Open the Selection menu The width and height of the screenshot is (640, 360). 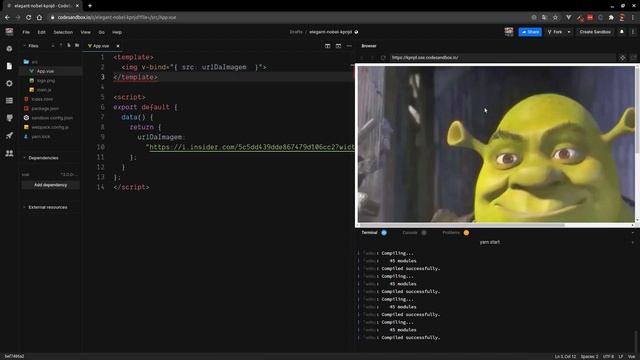click(x=63, y=32)
